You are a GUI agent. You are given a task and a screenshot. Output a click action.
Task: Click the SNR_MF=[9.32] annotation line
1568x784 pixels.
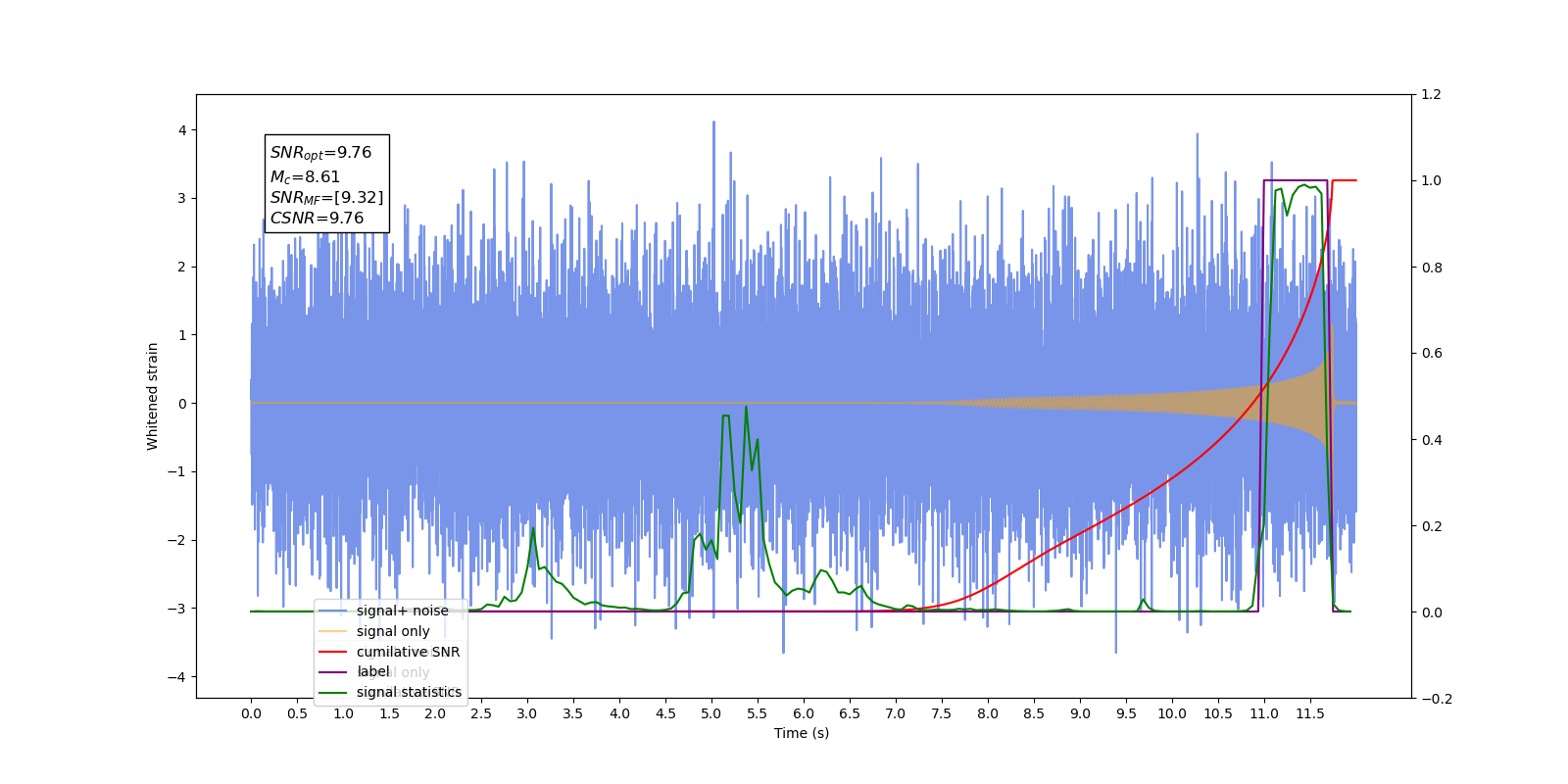pyautogui.click(x=326, y=198)
